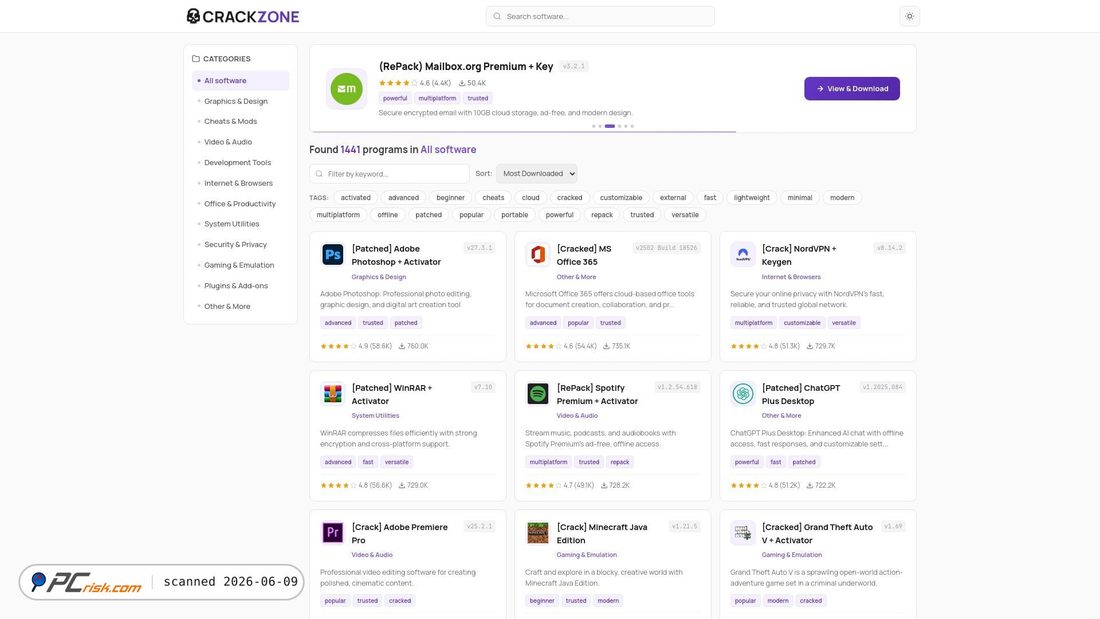Toggle the lightweight tag filter
The height and width of the screenshot is (619, 1100).
(751, 198)
